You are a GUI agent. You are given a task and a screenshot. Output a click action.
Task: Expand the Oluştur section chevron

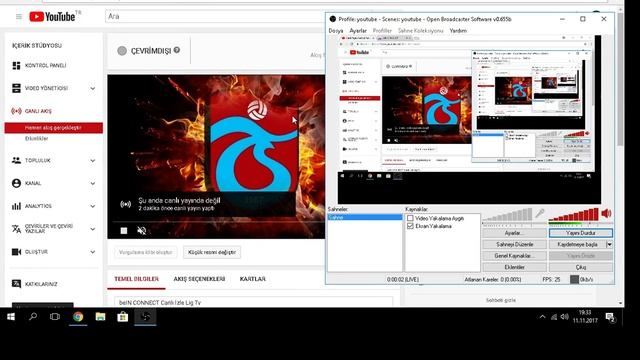(93, 252)
